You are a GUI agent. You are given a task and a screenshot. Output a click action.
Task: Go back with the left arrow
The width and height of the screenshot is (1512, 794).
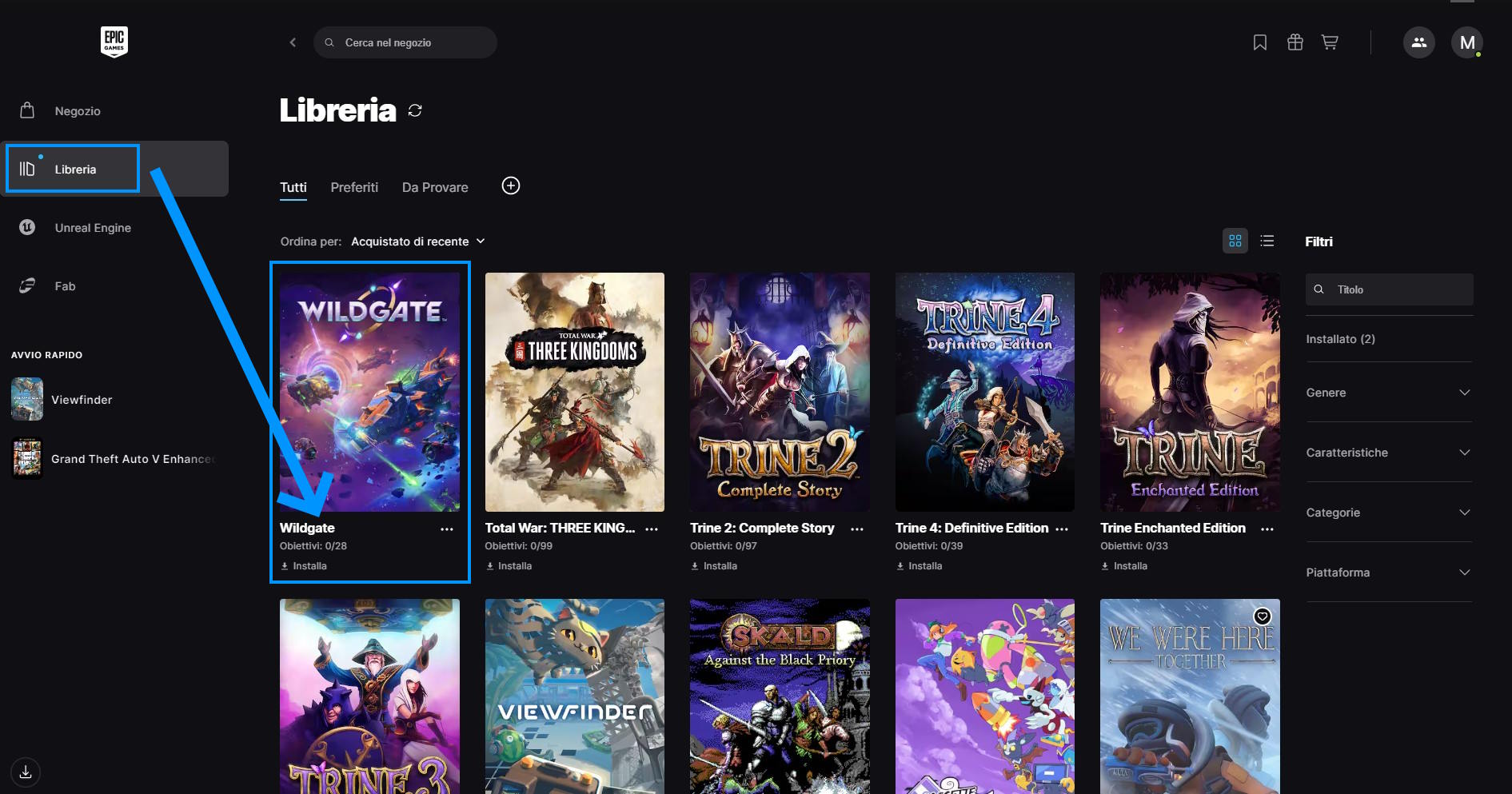(x=293, y=42)
